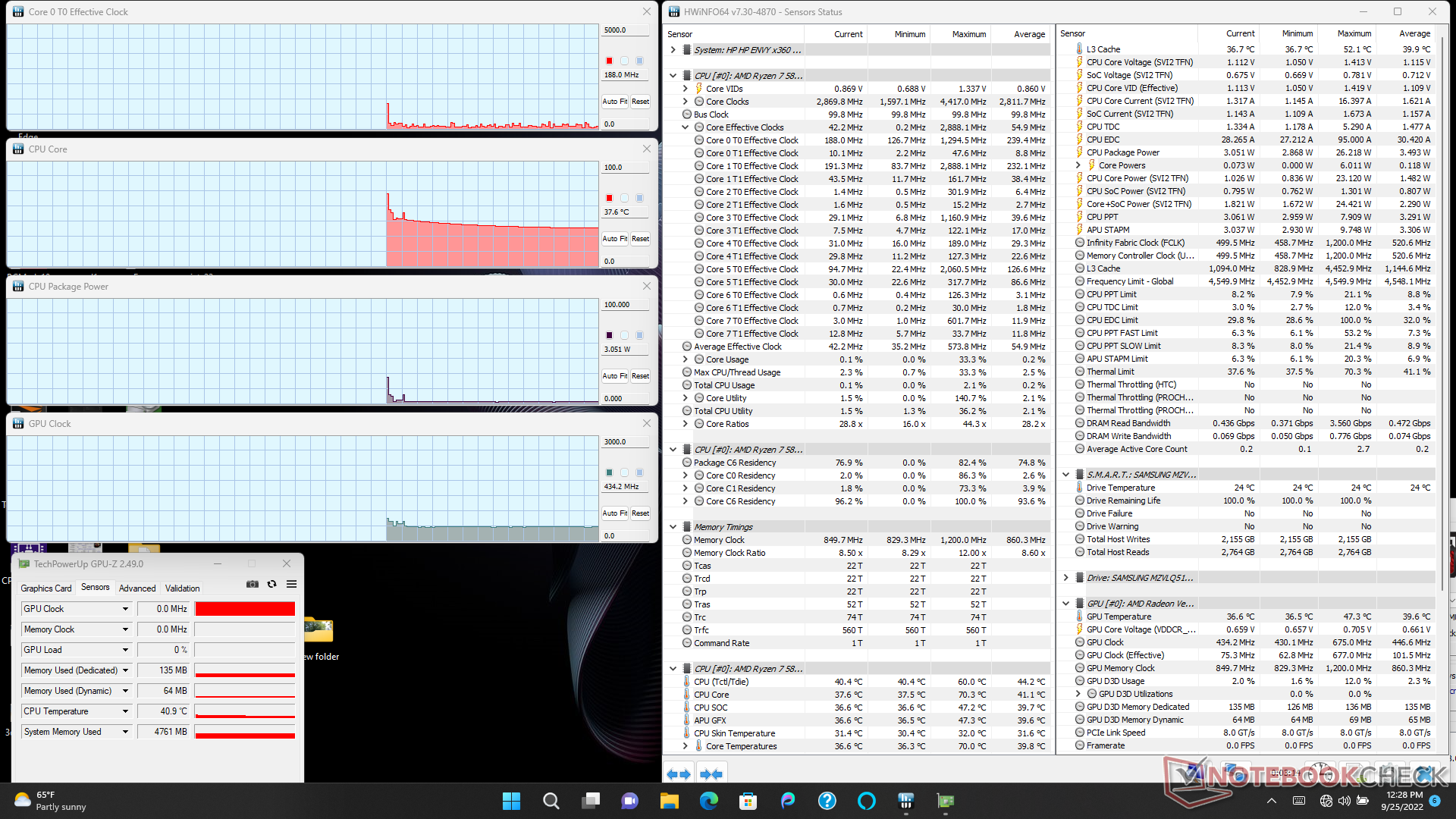Click HWiNFO expand columns arrows icon
The width and height of the screenshot is (1456, 819).
[678, 774]
